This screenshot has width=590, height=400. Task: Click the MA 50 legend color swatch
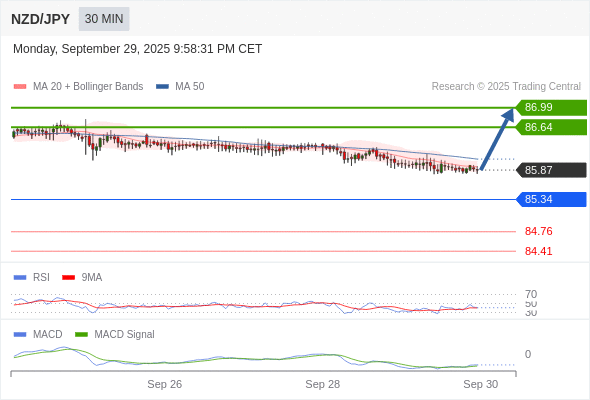pos(162,87)
